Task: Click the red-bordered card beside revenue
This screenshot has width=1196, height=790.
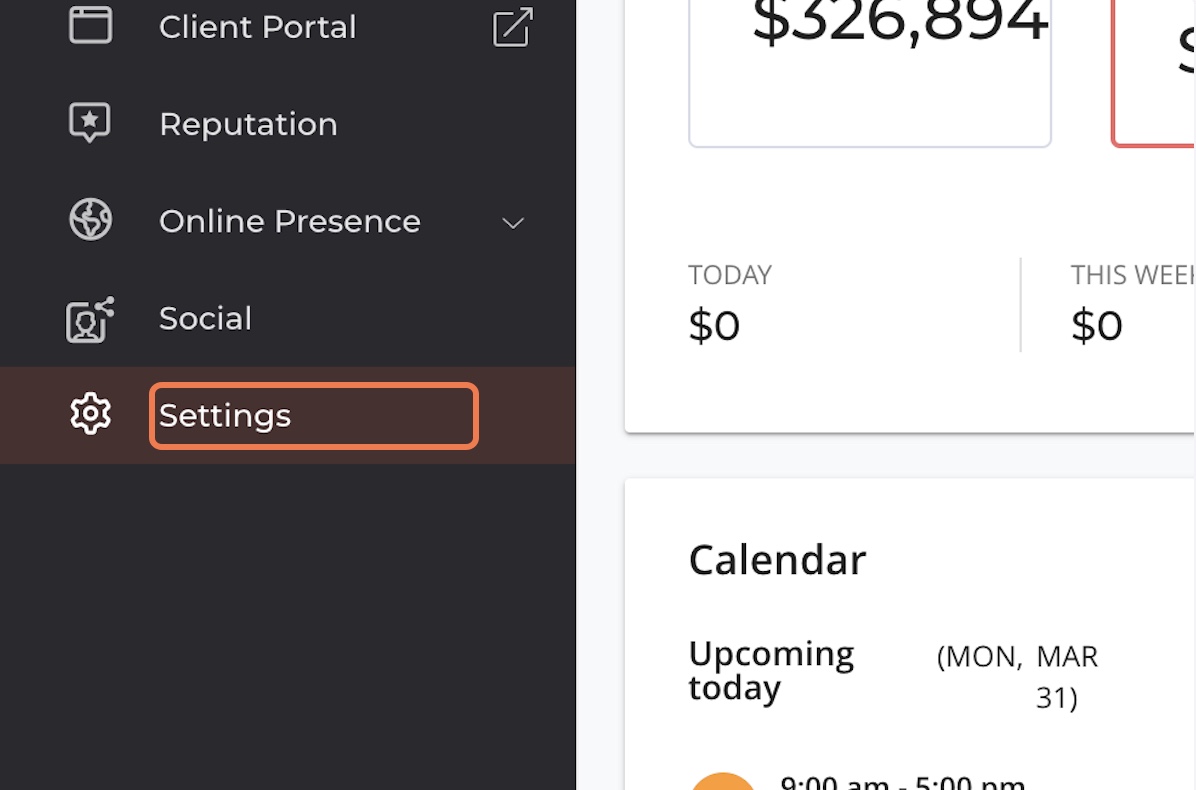Action: point(1153,72)
